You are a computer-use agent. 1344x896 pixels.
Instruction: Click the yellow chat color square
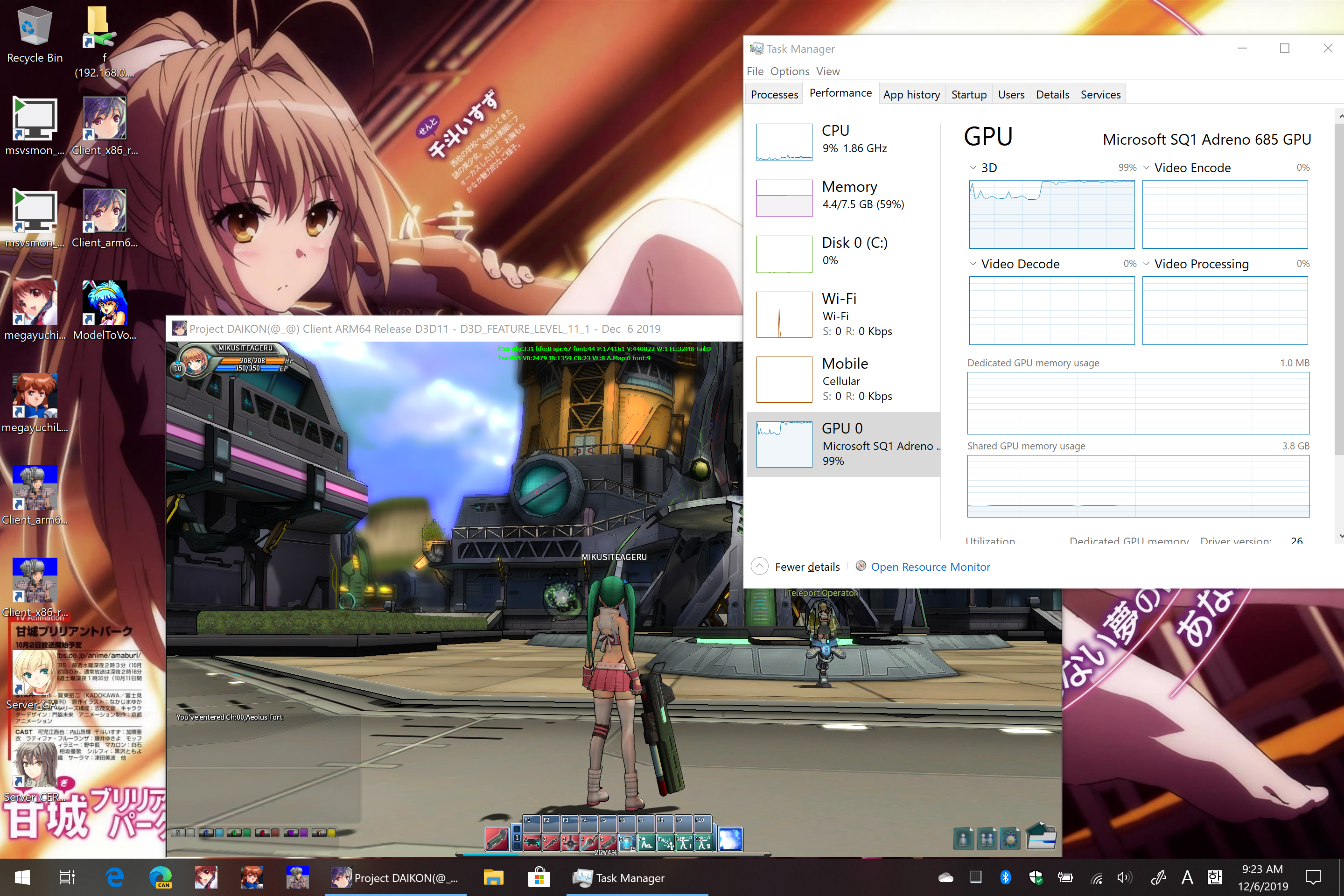click(332, 833)
